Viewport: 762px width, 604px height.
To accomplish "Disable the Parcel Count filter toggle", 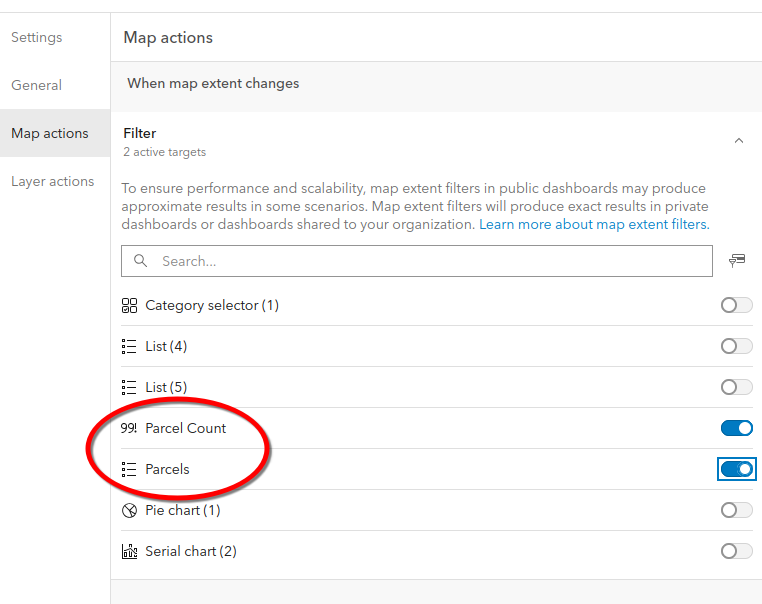I will point(736,428).
